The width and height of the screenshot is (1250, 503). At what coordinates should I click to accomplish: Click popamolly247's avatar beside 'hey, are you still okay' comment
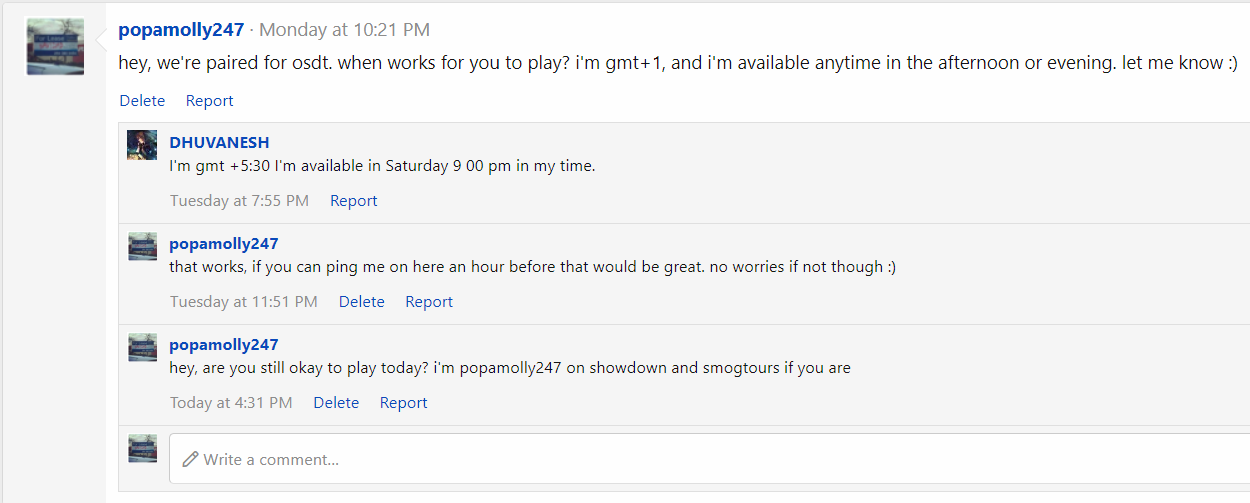point(142,346)
